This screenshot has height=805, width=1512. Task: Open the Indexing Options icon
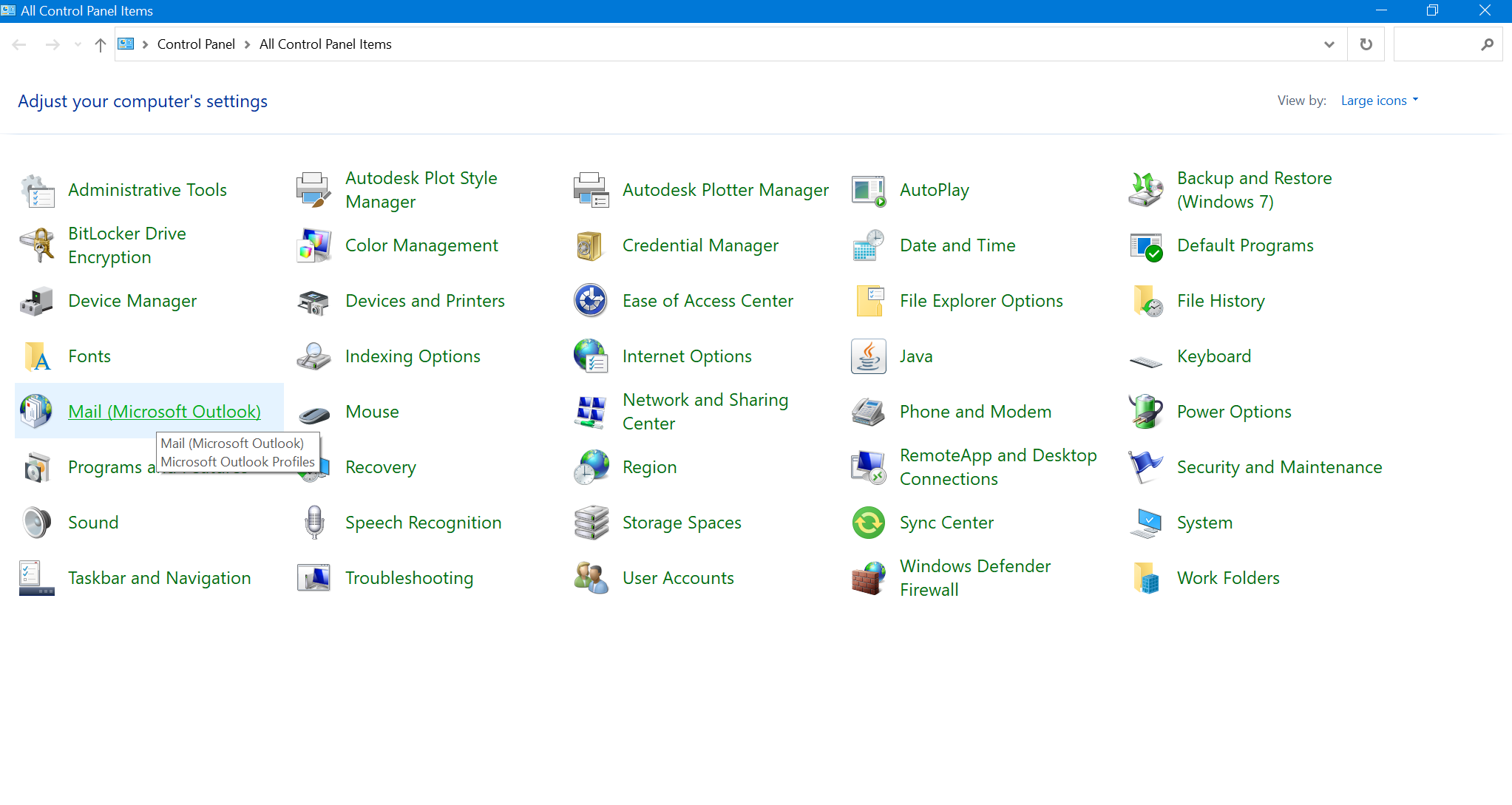[x=314, y=357]
